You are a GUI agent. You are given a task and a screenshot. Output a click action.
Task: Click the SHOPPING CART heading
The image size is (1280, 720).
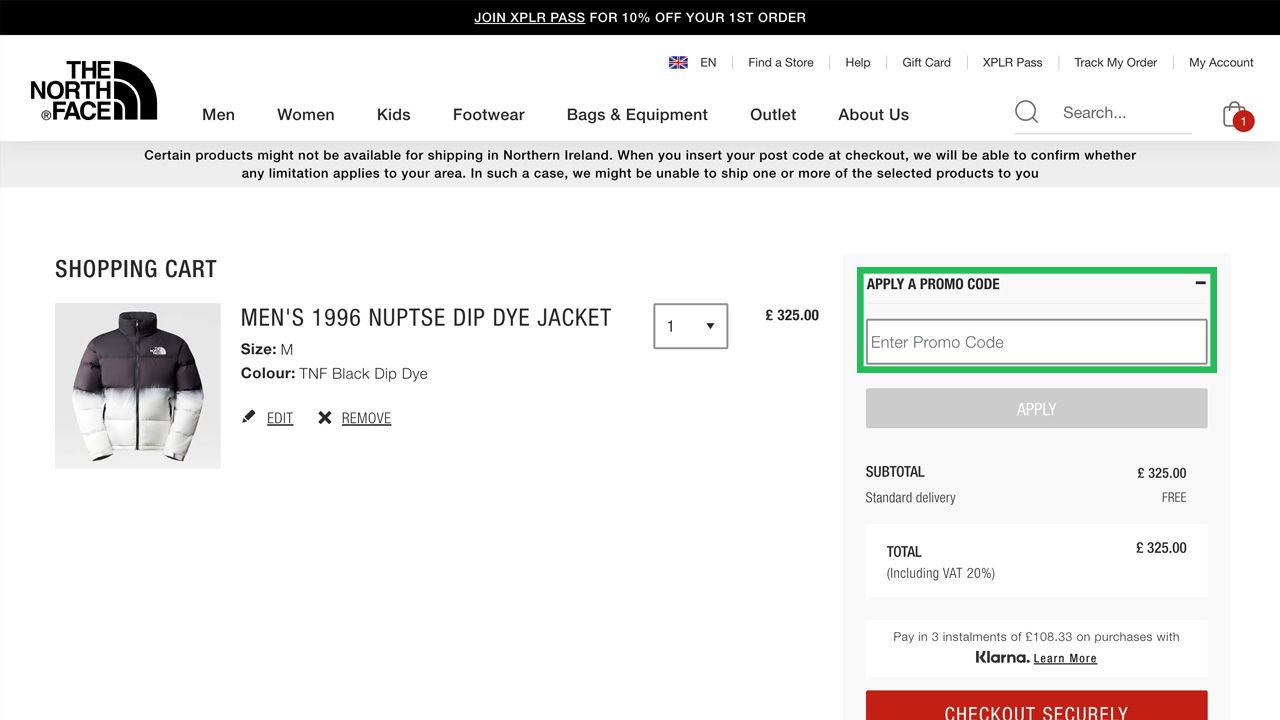136,269
